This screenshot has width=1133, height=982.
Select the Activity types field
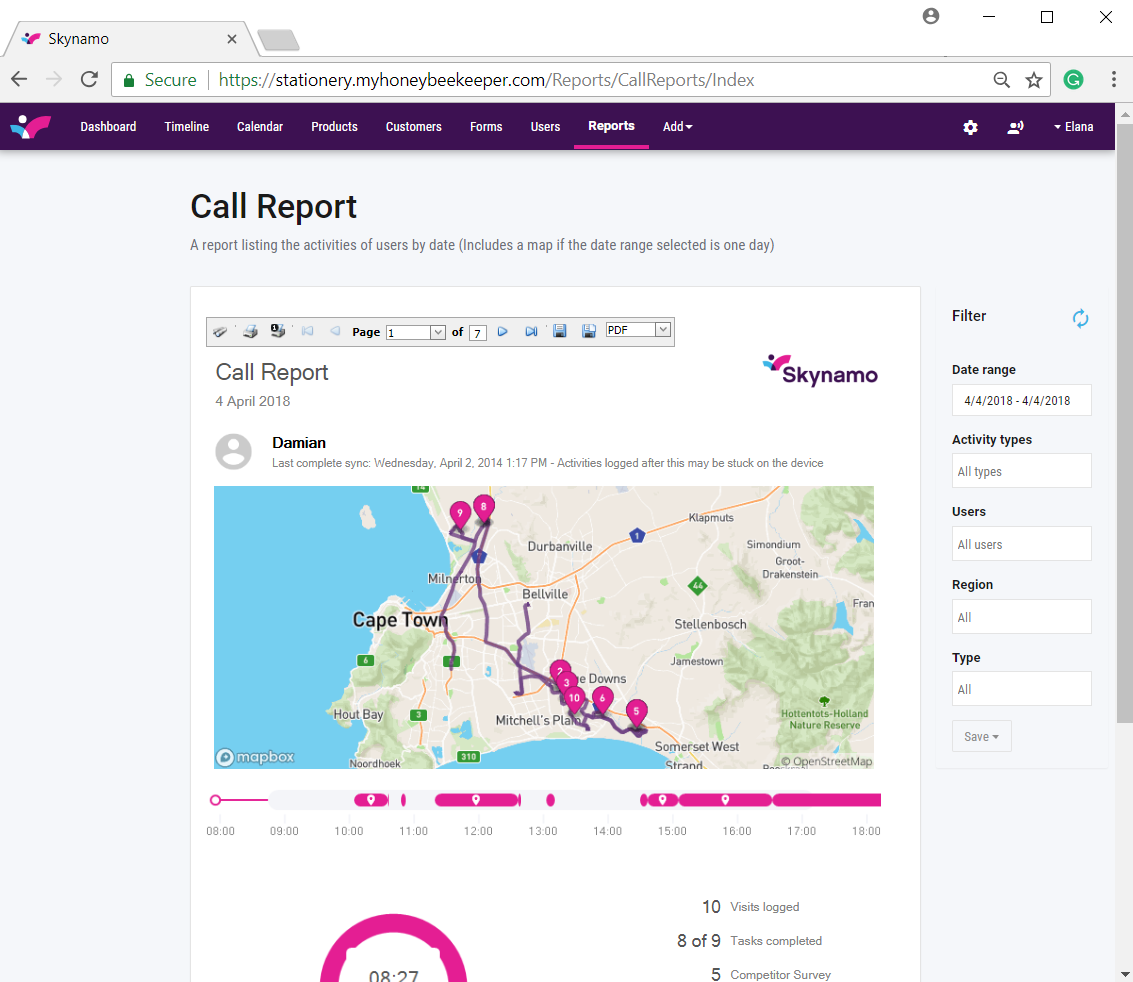tap(1021, 471)
